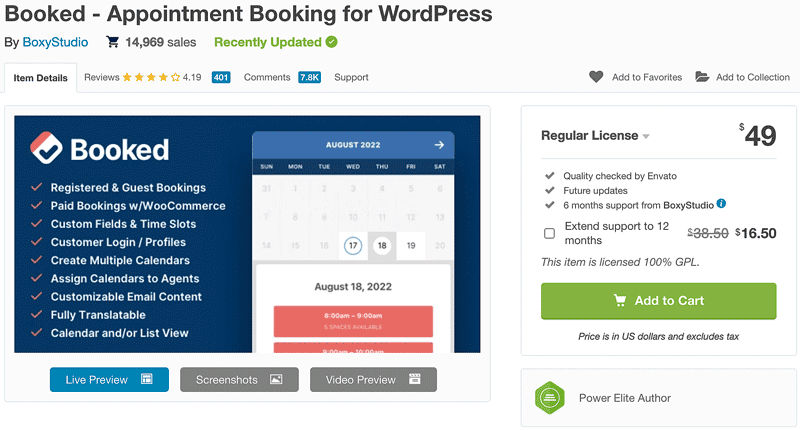Image resolution: width=800 pixels, height=430 pixels.
Task: Click the $49 price text
Action: coord(758,136)
